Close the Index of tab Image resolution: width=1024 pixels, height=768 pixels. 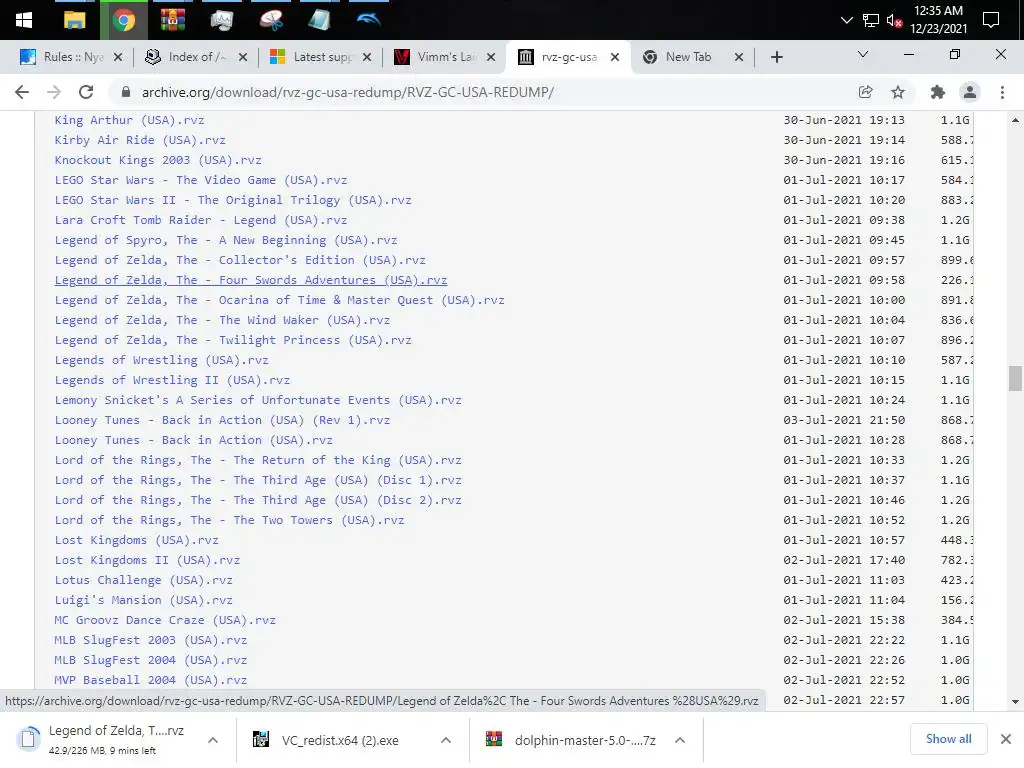coord(242,57)
